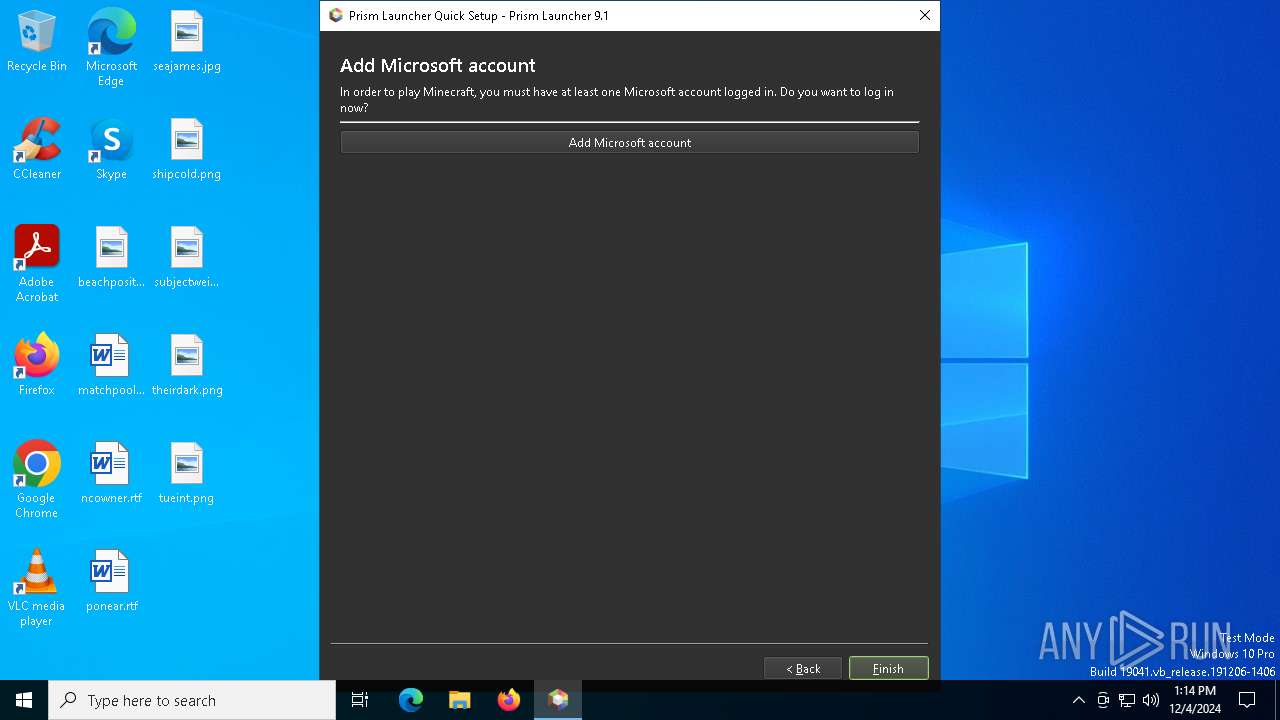This screenshot has width=1280, height=720.
Task: Open Task View on the taskbar
Action: (360, 700)
